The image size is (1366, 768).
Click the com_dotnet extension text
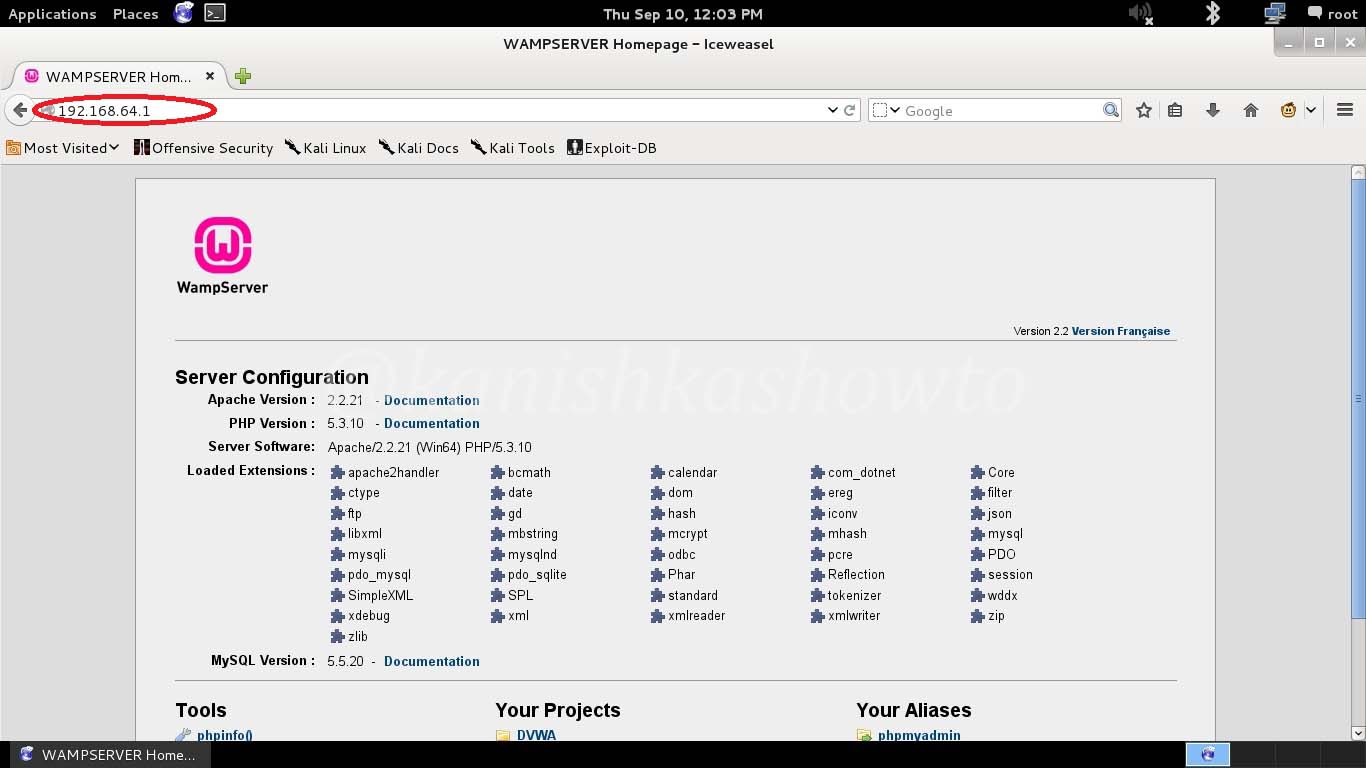pos(862,473)
